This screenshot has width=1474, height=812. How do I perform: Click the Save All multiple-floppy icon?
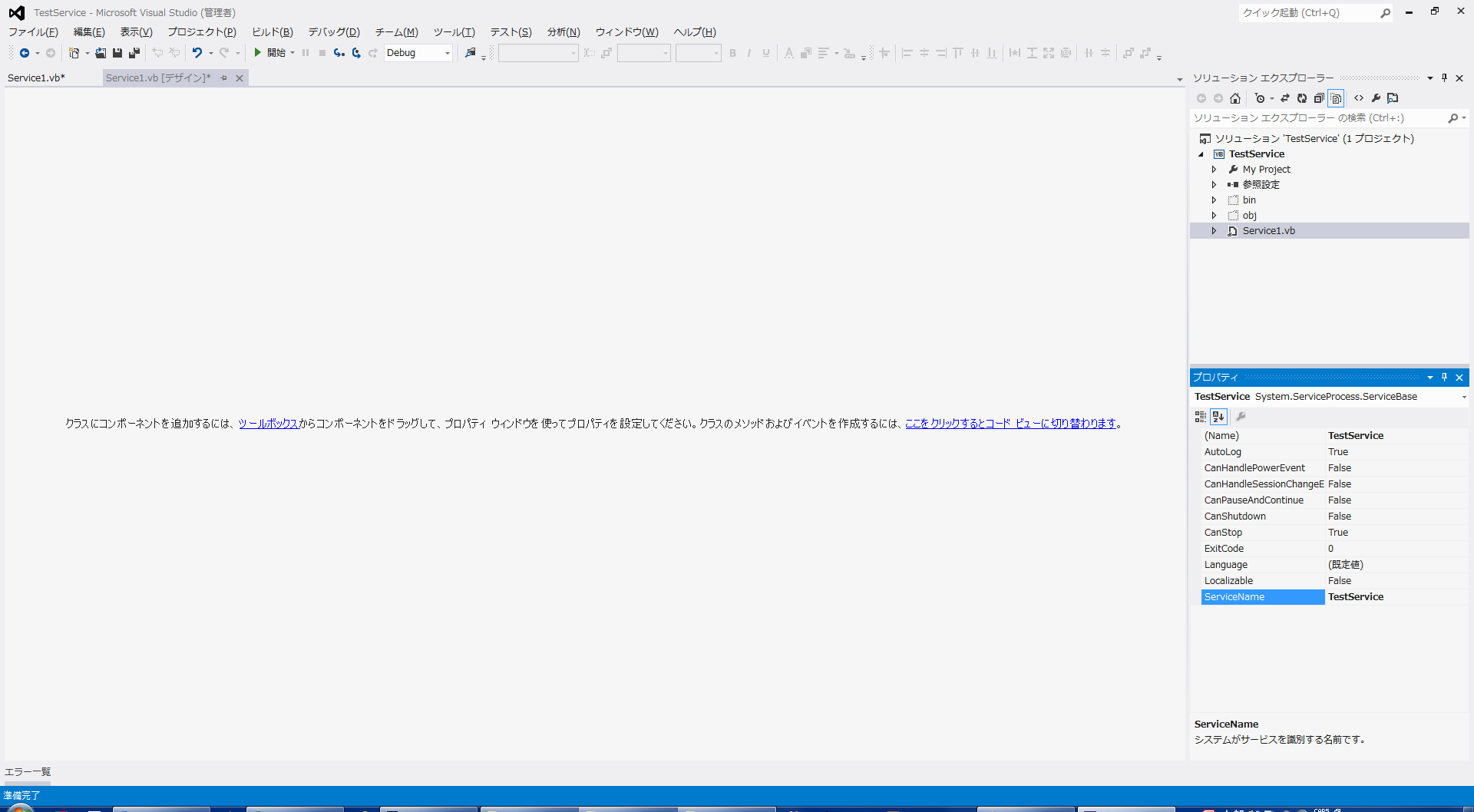[134, 53]
